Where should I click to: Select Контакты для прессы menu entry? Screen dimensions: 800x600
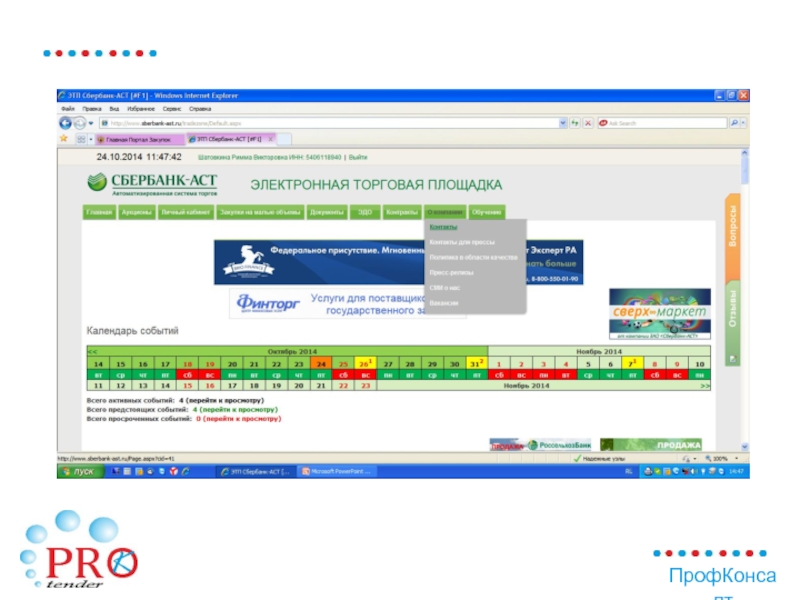click(x=462, y=242)
